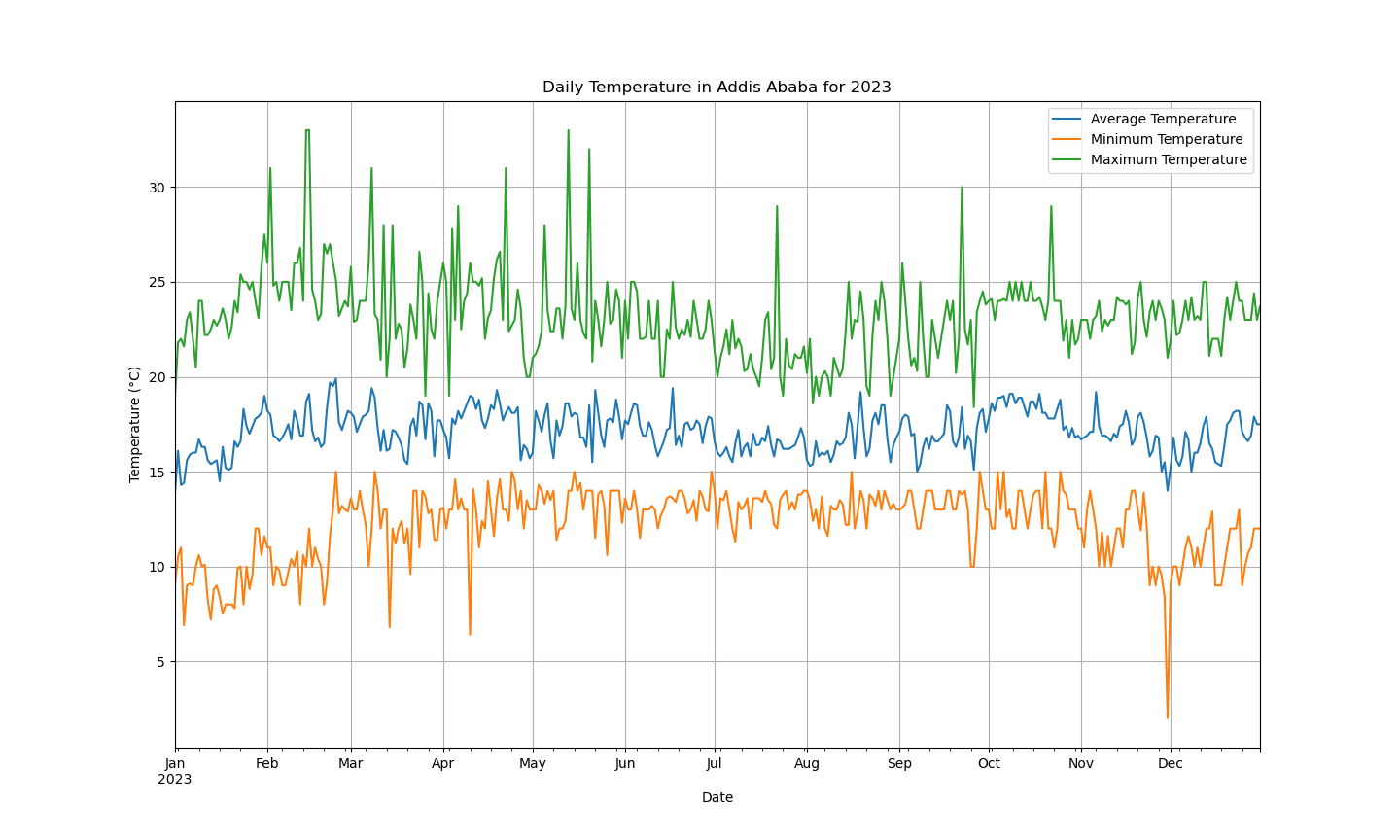Click the Aug tick label on x-axis
Viewport: 1400px width, 840px height.
tap(807, 764)
